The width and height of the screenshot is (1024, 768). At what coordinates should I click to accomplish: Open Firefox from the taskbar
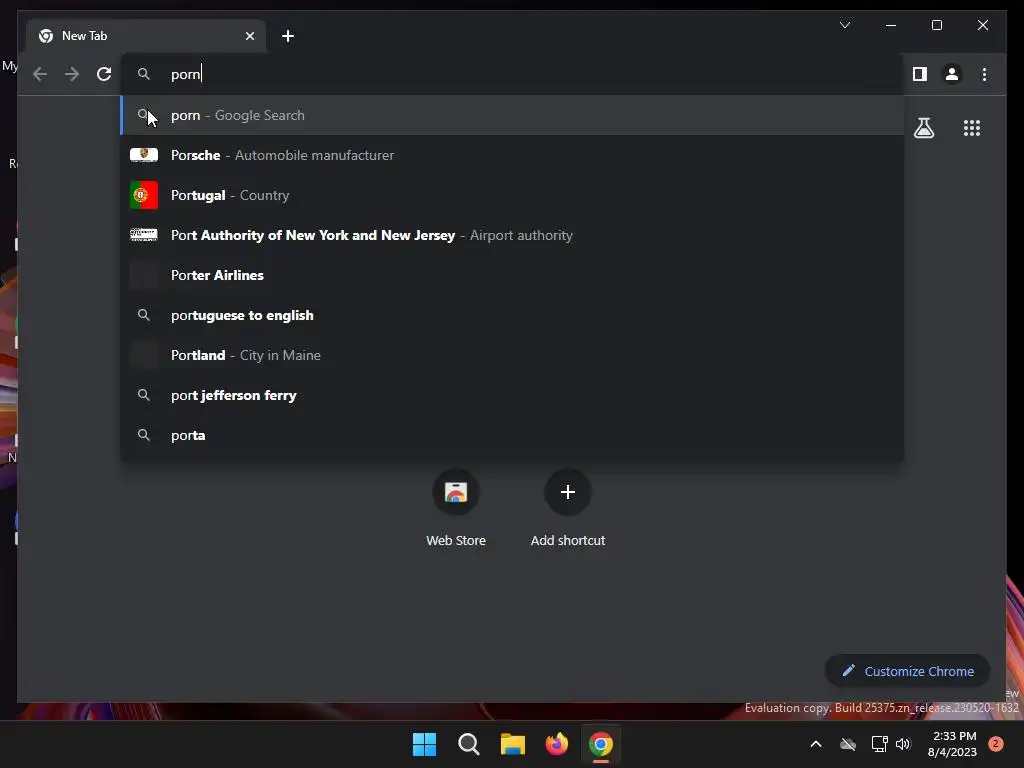pos(556,744)
